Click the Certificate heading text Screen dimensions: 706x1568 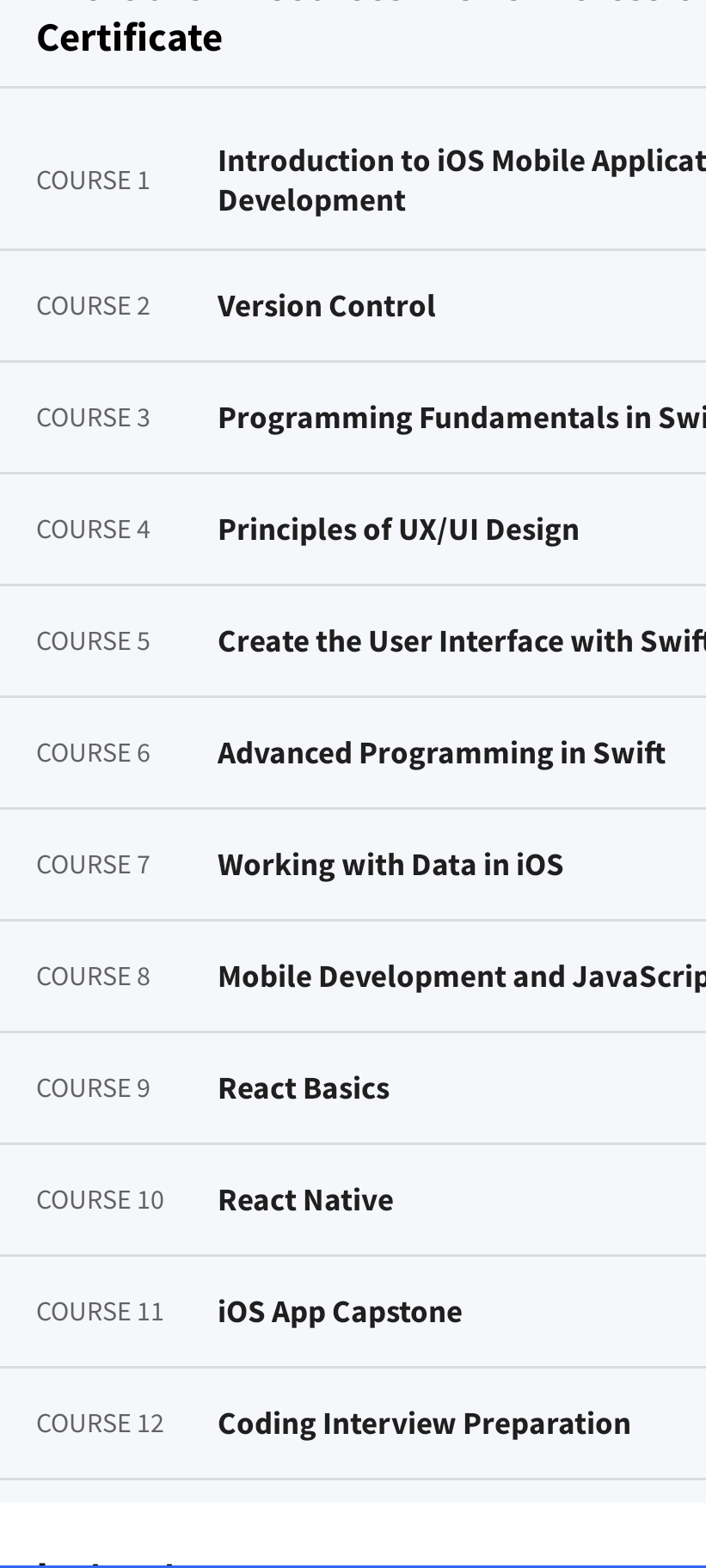tap(129, 38)
